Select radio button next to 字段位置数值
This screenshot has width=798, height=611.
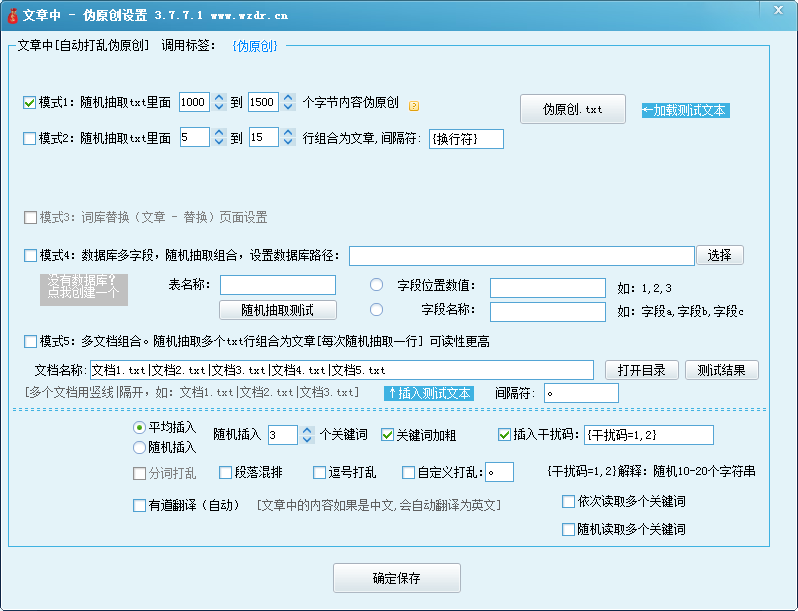pyautogui.click(x=377, y=285)
